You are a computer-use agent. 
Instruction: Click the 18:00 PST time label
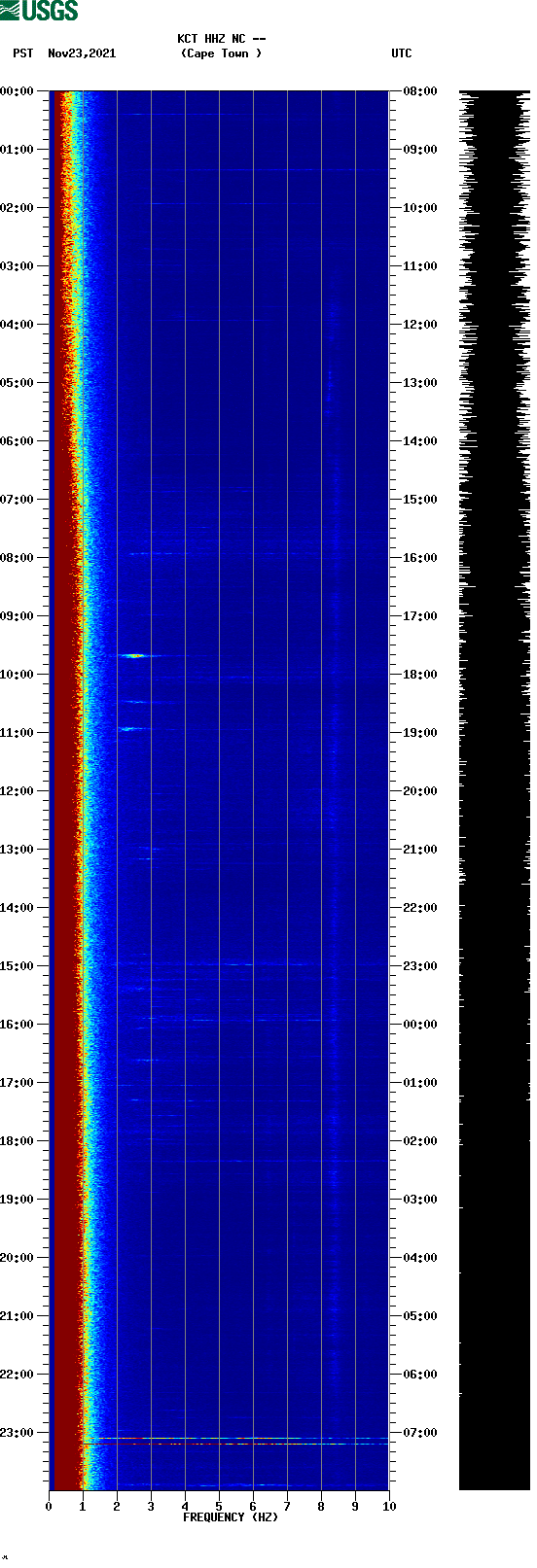pyautogui.click(x=18, y=1141)
